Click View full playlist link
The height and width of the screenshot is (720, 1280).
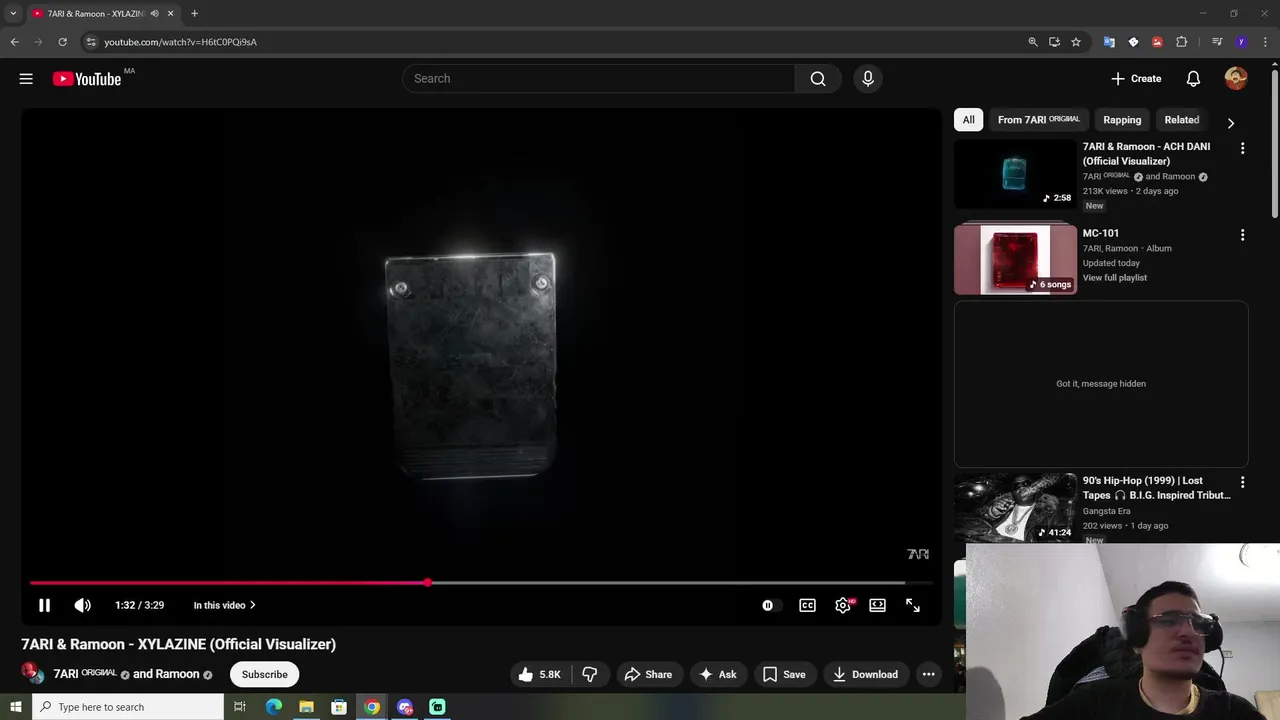click(1115, 278)
